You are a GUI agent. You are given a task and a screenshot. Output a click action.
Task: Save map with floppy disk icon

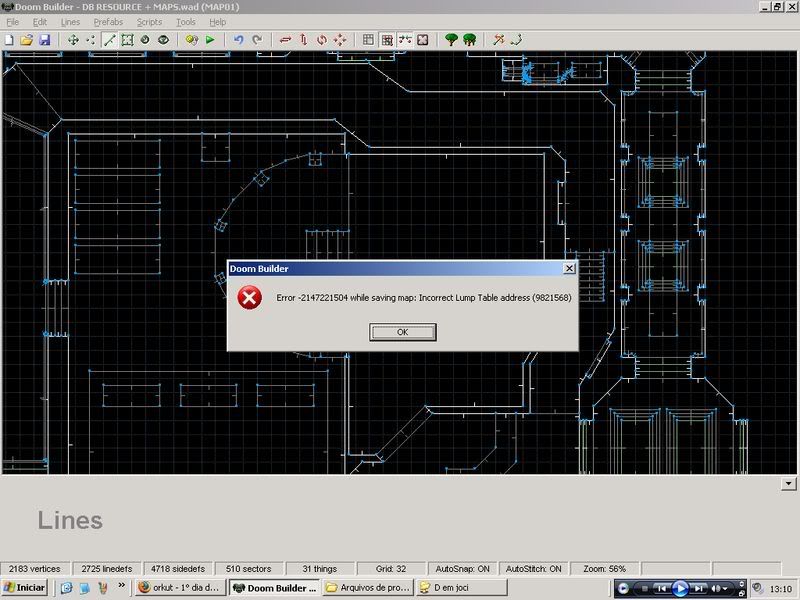pos(44,40)
